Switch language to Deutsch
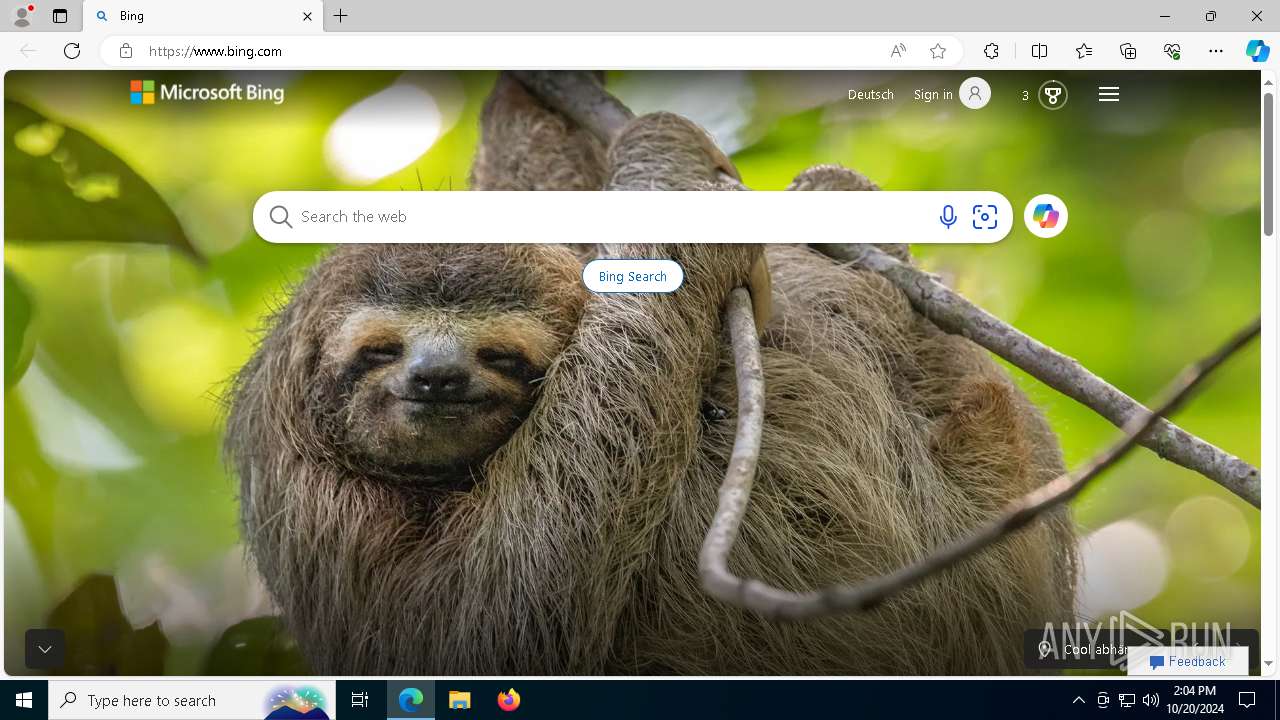The width and height of the screenshot is (1280, 720). (x=871, y=94)
